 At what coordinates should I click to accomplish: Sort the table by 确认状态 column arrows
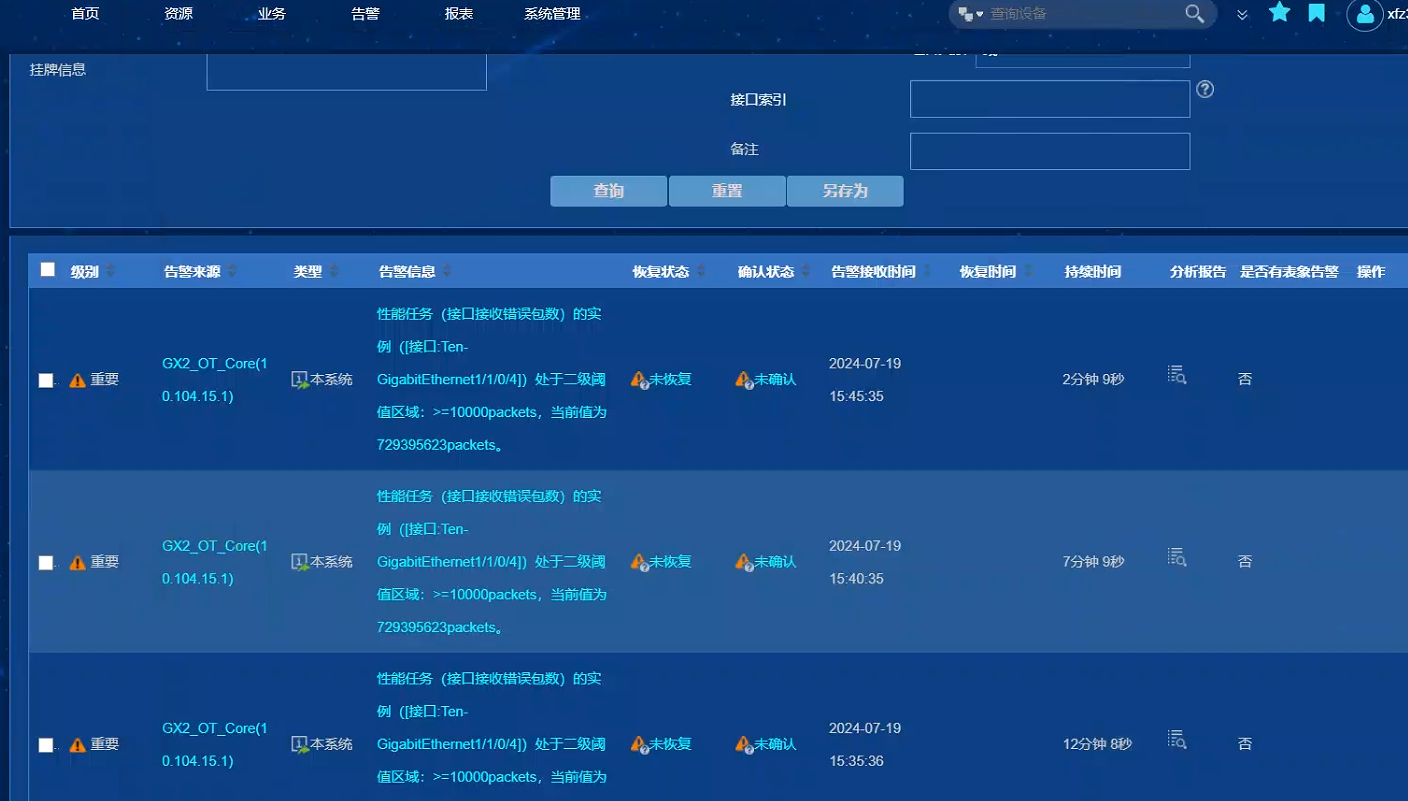click(x=806, y=271)
